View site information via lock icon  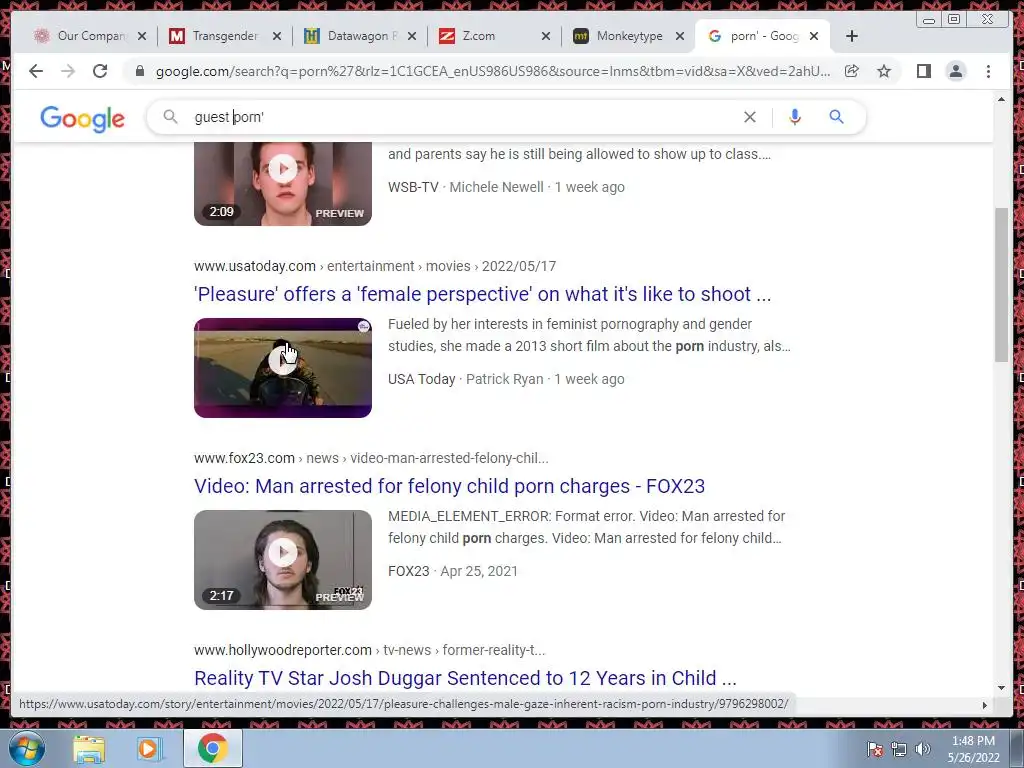click(x=140, y=71)
